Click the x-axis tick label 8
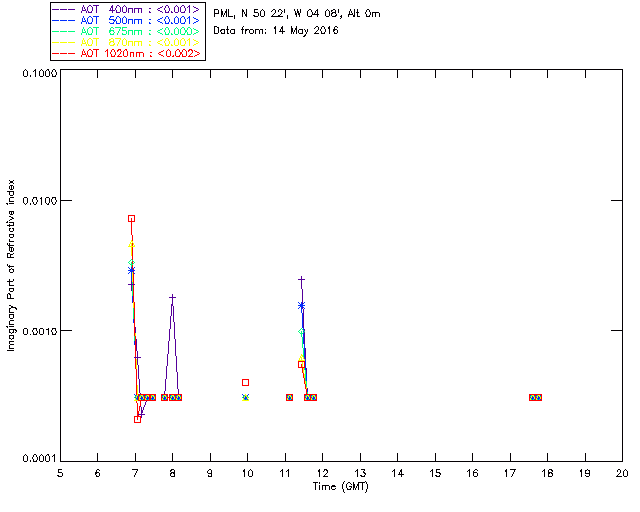 pos(173,473)
